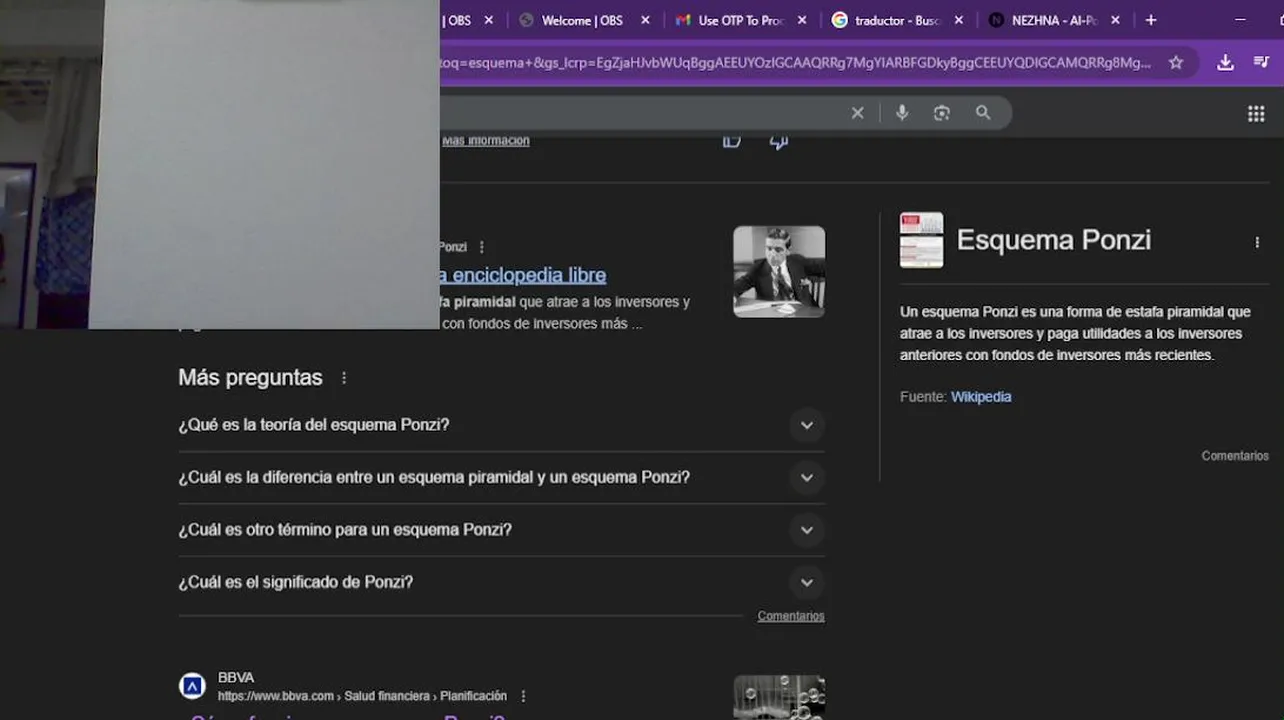Click Comentarios under the knowledge panel

click(1235, 456)
